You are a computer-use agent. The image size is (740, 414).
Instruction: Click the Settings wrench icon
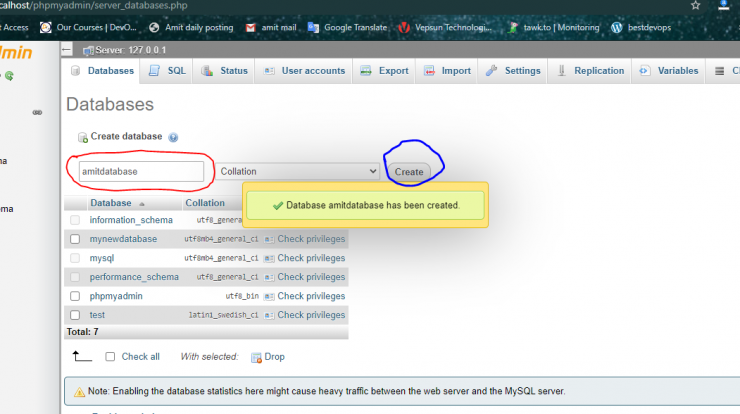491,71
